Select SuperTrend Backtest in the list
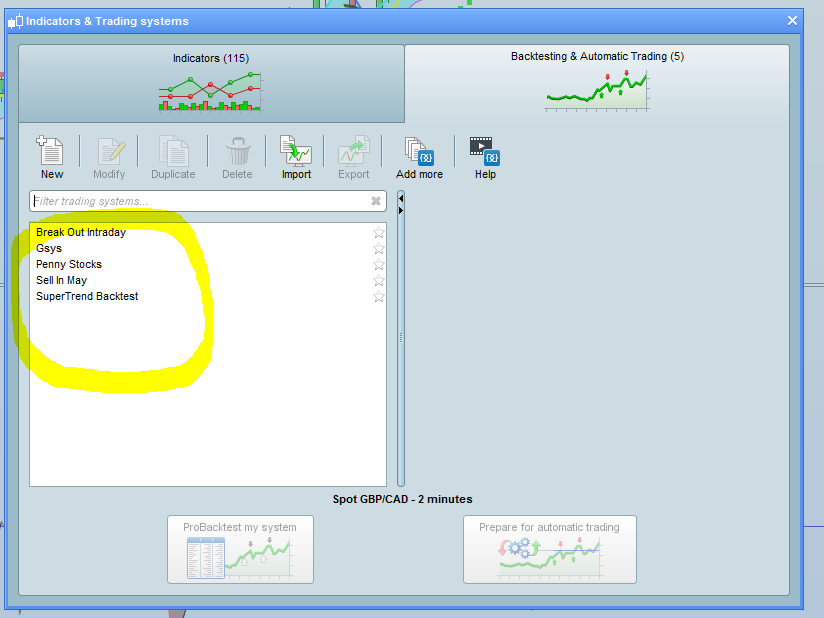The height and width of the screenshot is (618, 824). pyautogui.click(x=208, y=296)
